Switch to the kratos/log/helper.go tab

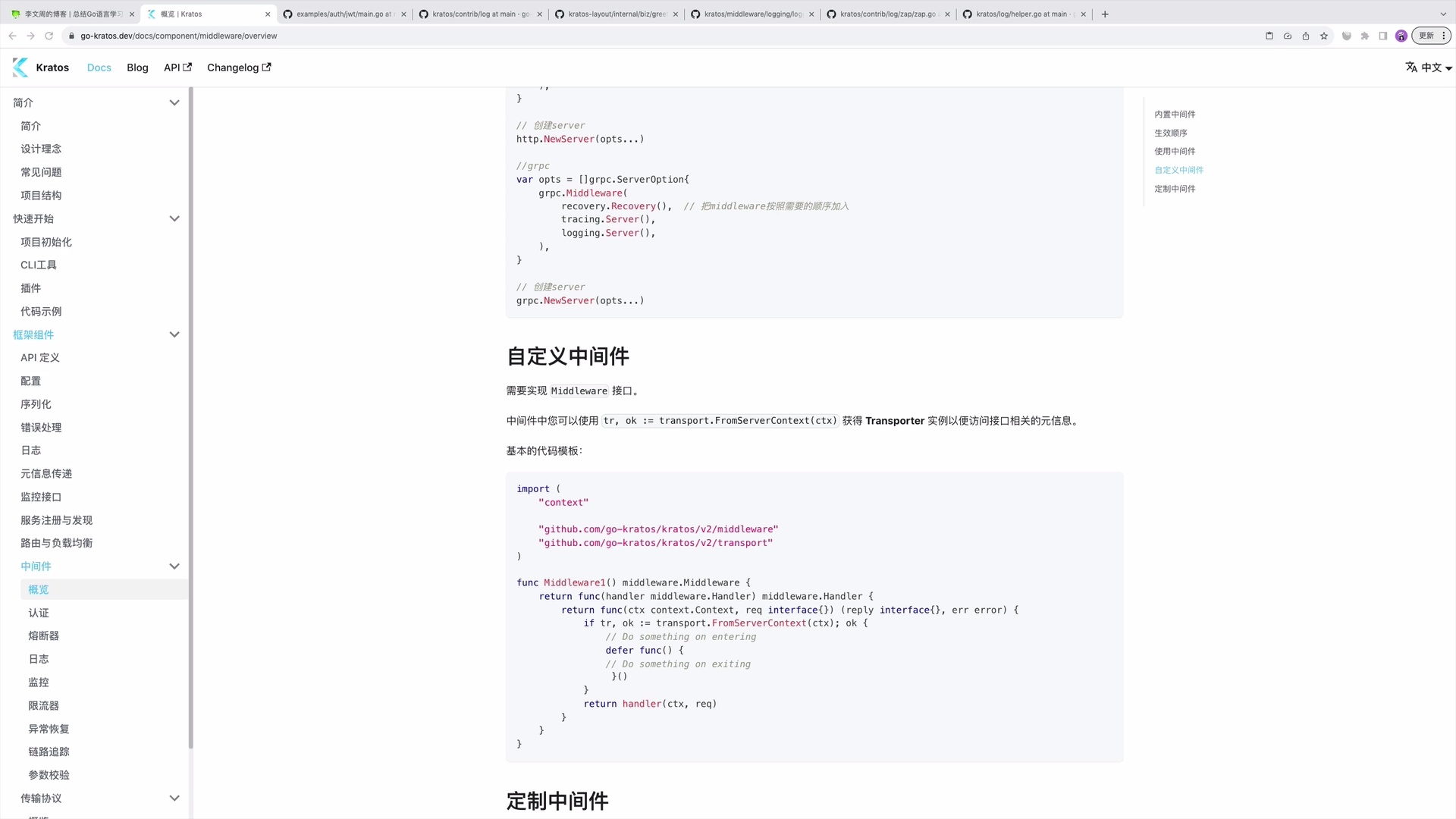click(1020, 14)
